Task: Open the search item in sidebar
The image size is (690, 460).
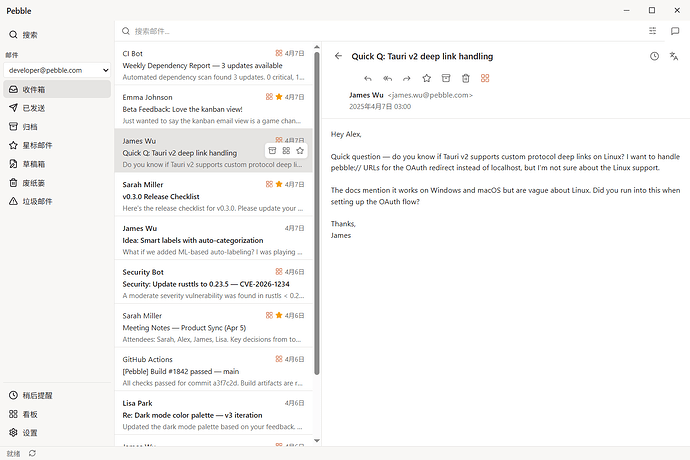Action: pos(57,35)
